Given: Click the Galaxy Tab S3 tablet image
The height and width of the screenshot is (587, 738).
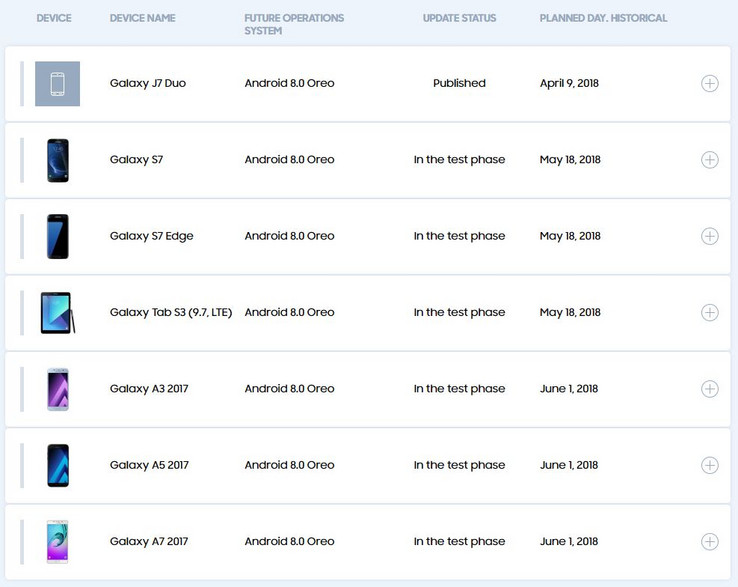Looking at the screenshot, I should (57, 313).
